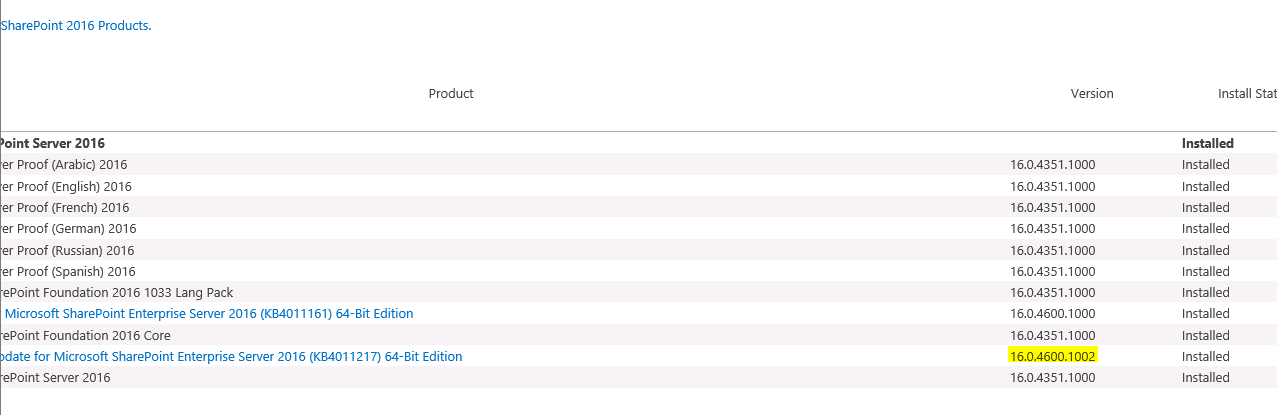Select the Proof (French) 2016 row
The height and width of the screenshot is (415, 1277).
point(638,208)
